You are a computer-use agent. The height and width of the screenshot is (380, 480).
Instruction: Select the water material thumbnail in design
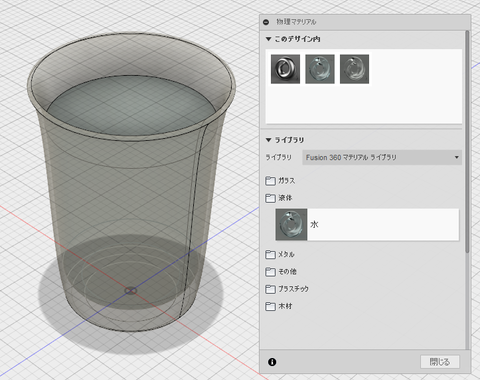(320, 69)
